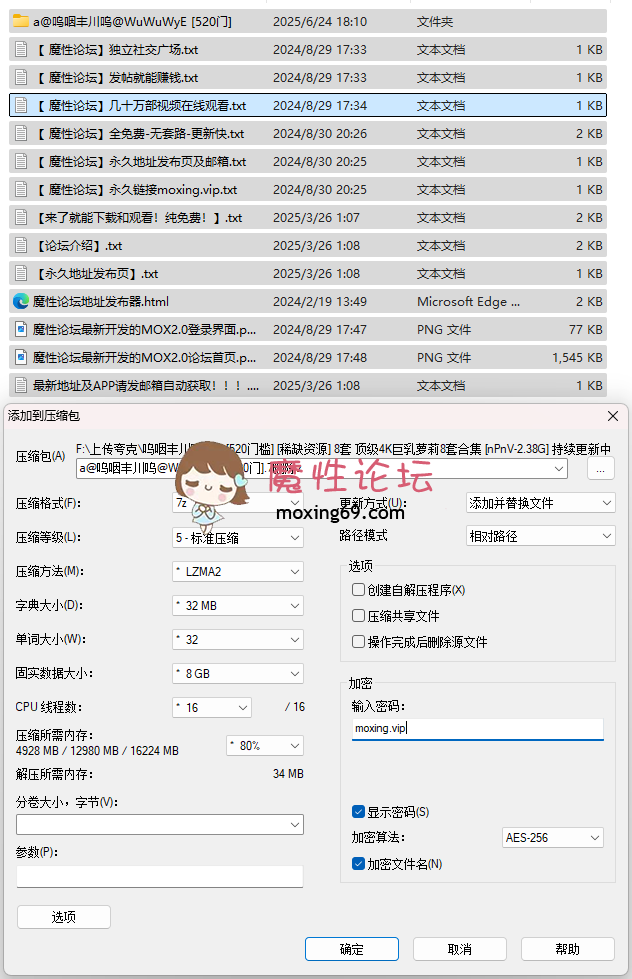Close the 添加到压缩包 dialog
The height and width of the screenshot is (979, 632).
tap(613, 416)
